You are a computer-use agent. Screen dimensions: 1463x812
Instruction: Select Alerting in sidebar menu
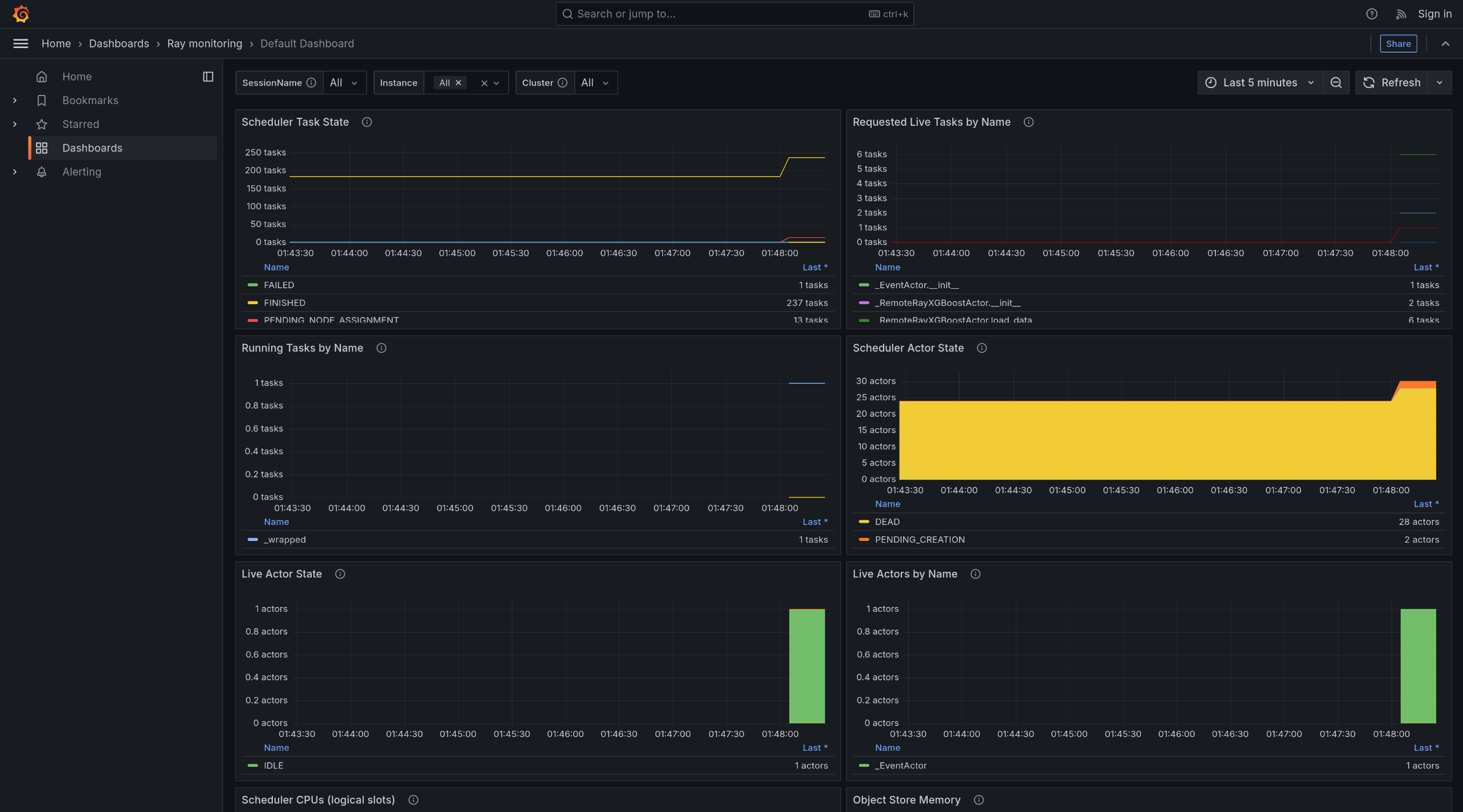pos(82,172)
